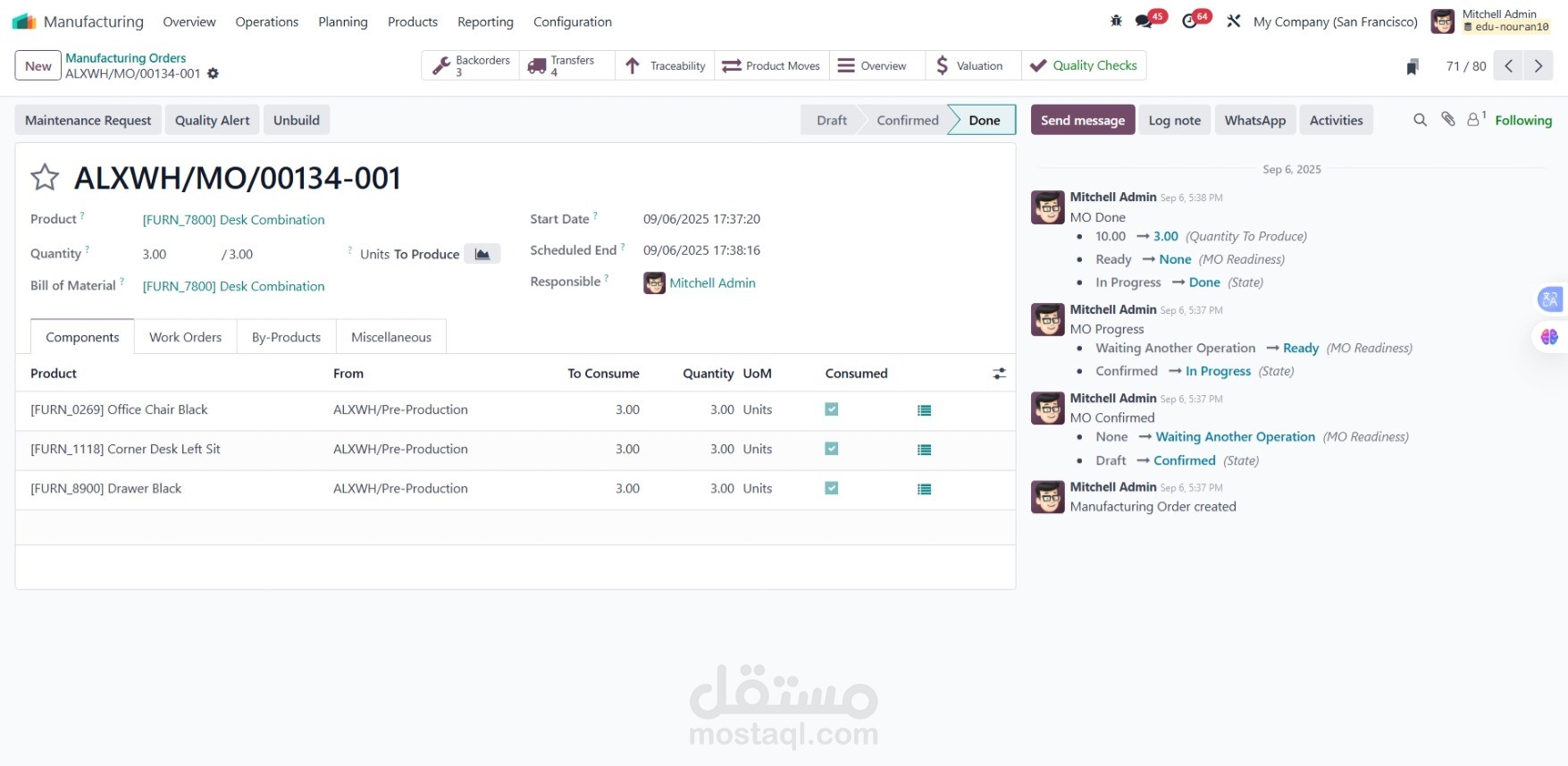Open the debug bug icon
The height and width of the screenshot is (766, 1568).
pyautogui.click(x=1116, y=21)
